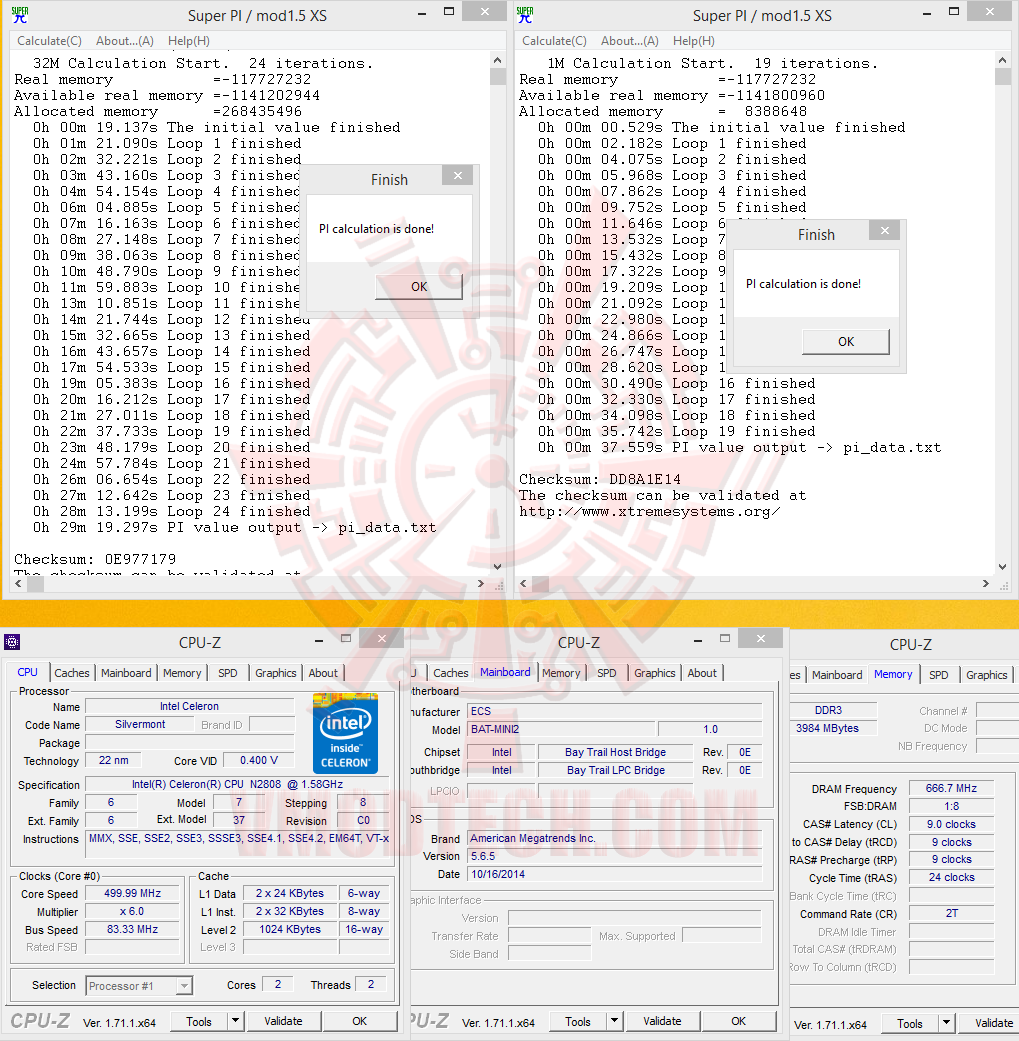This screenshot has height=1041, width=1019.
Task: Close the Finish dialog in the 32M Super PI window
Action: (x=457, y=176)
